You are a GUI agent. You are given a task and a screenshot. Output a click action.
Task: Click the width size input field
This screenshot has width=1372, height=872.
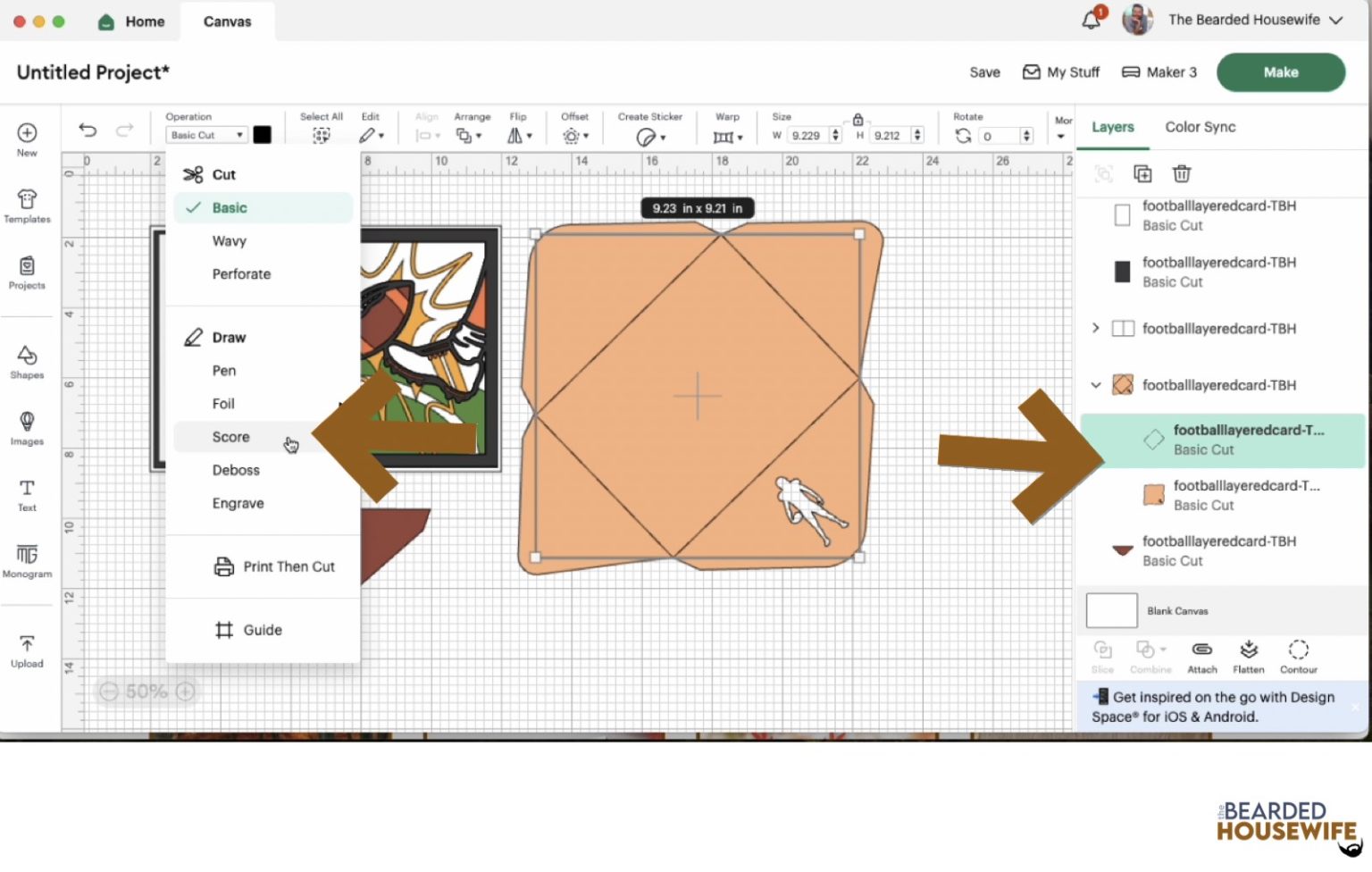click(x=807, y=136)
